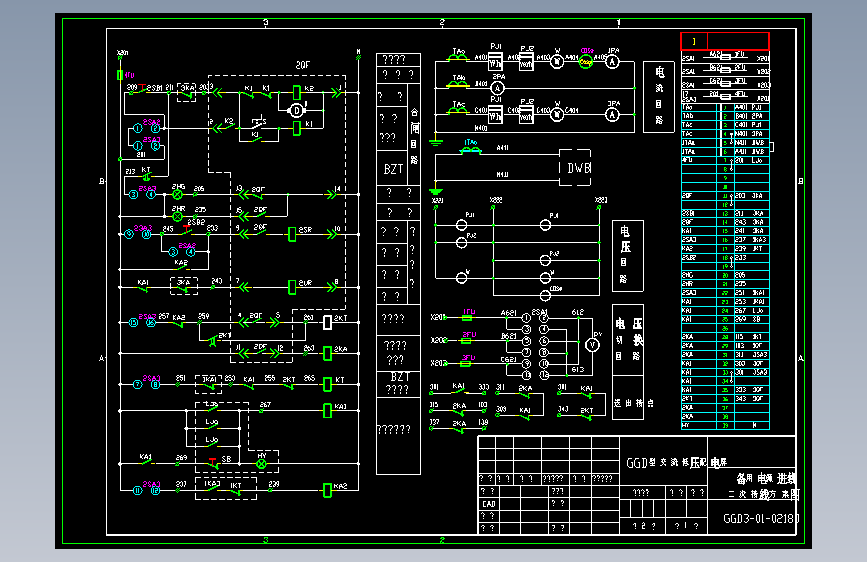Viewport: 867px width, 562px height.
Task: Select the red SB pushbutton symbol
Action: pyautogui.click(x=213, y=462)
